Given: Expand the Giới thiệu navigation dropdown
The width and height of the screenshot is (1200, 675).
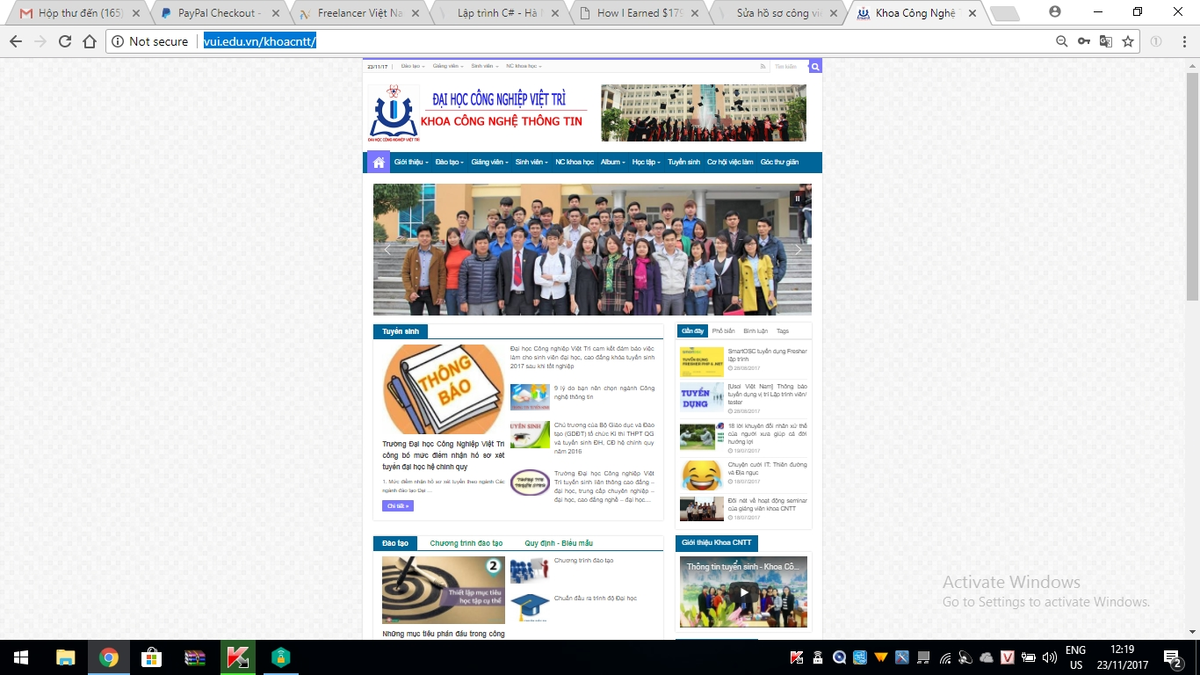Looking at the screenshot, I should tap(411, 162).
